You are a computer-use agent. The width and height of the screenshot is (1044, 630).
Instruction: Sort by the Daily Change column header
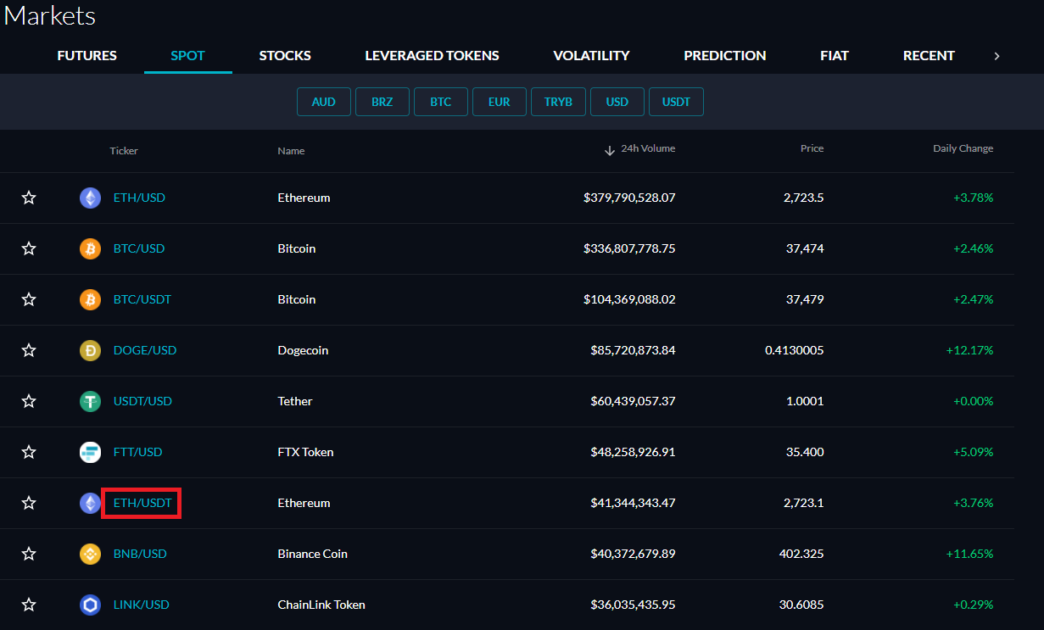pyautogui.click(x=963, y=149)
